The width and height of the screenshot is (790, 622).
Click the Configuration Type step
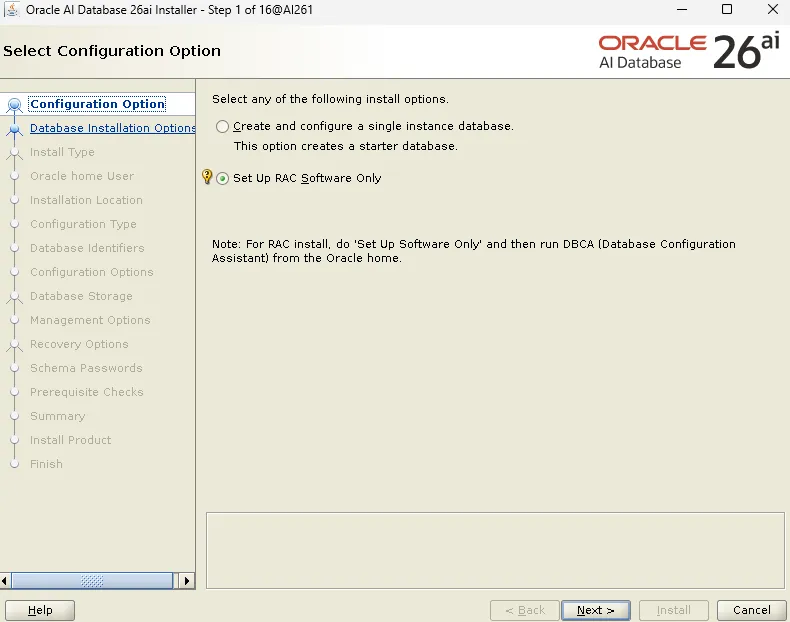tap(83, 224)
